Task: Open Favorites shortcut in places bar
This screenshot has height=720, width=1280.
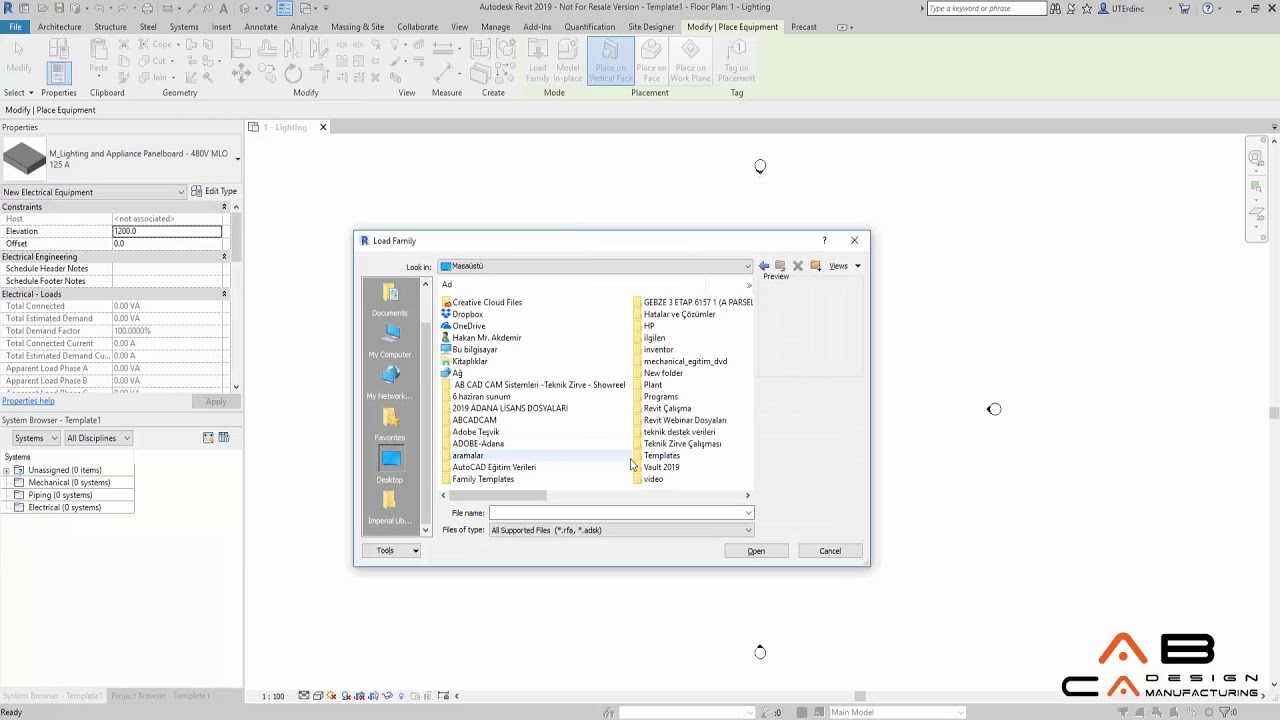Action: (x=390, y=424)
